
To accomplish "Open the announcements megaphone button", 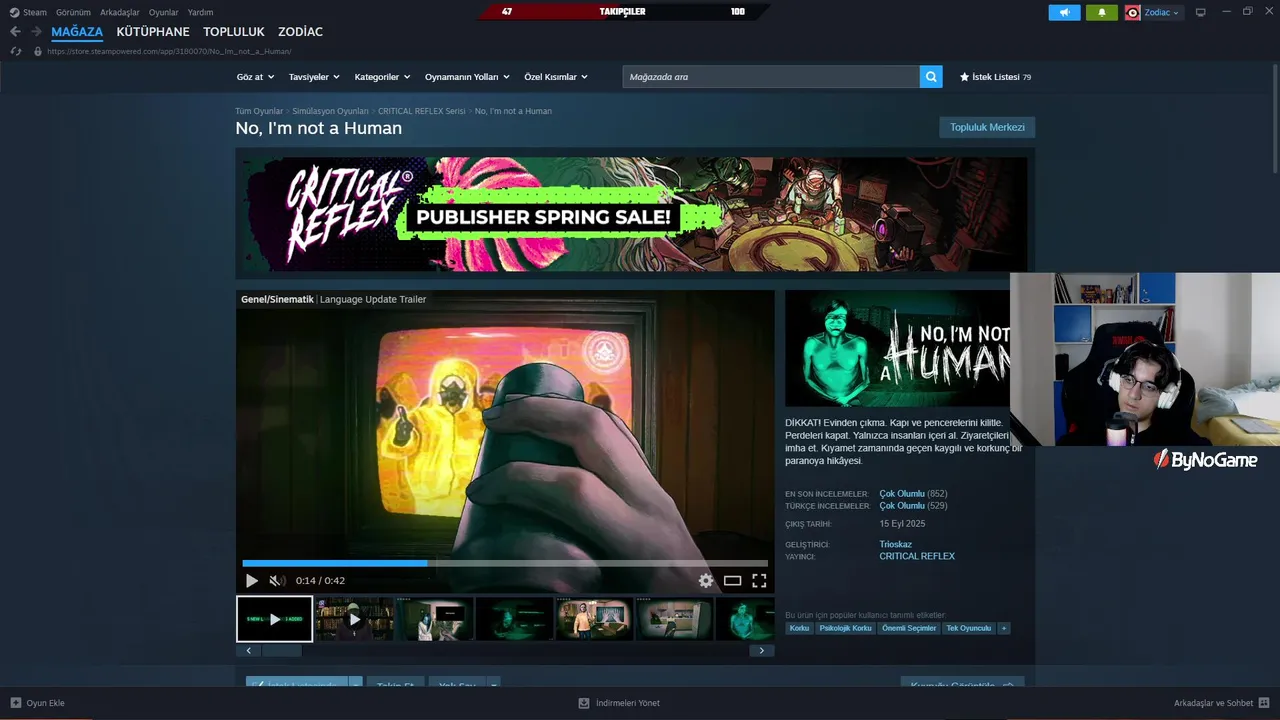I will (1064, 12).
